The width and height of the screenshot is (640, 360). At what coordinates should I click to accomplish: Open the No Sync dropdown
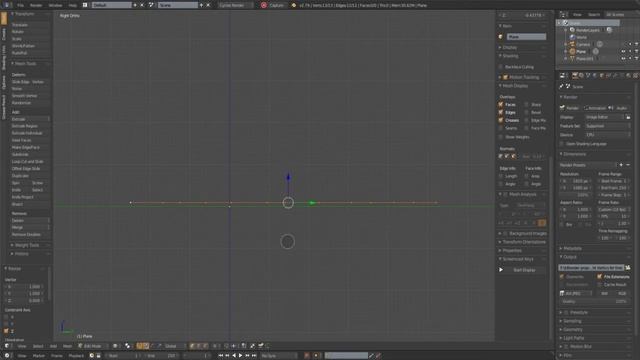[x=278, y=356]
